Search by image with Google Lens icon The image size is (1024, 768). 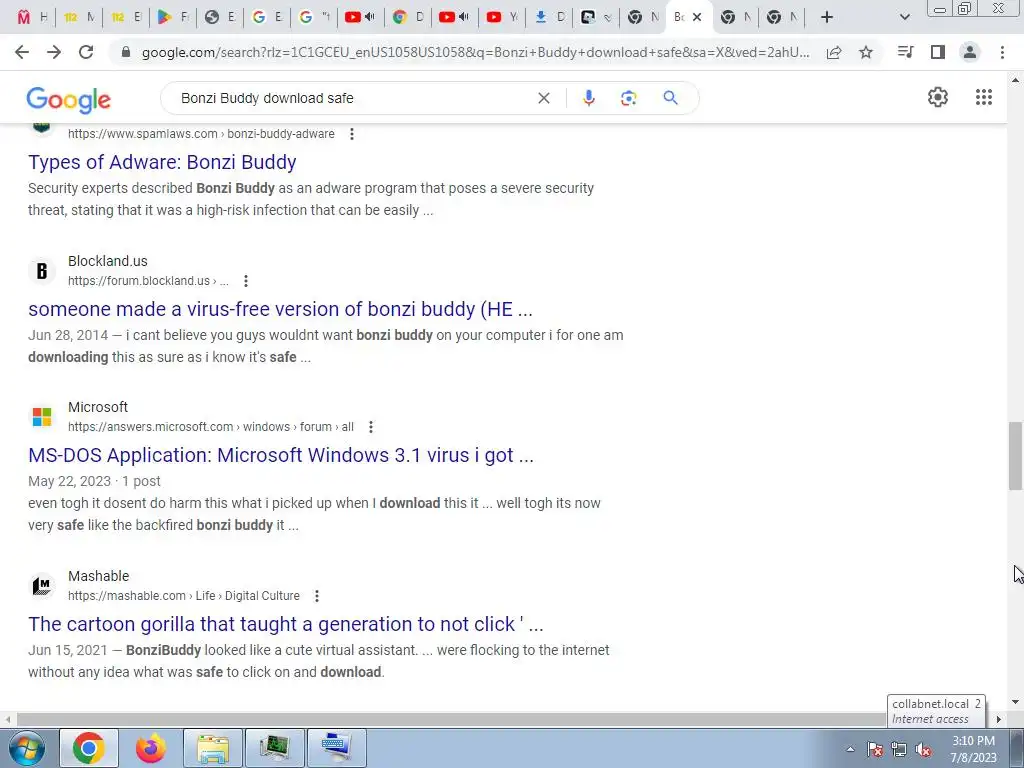click(628, 98)
